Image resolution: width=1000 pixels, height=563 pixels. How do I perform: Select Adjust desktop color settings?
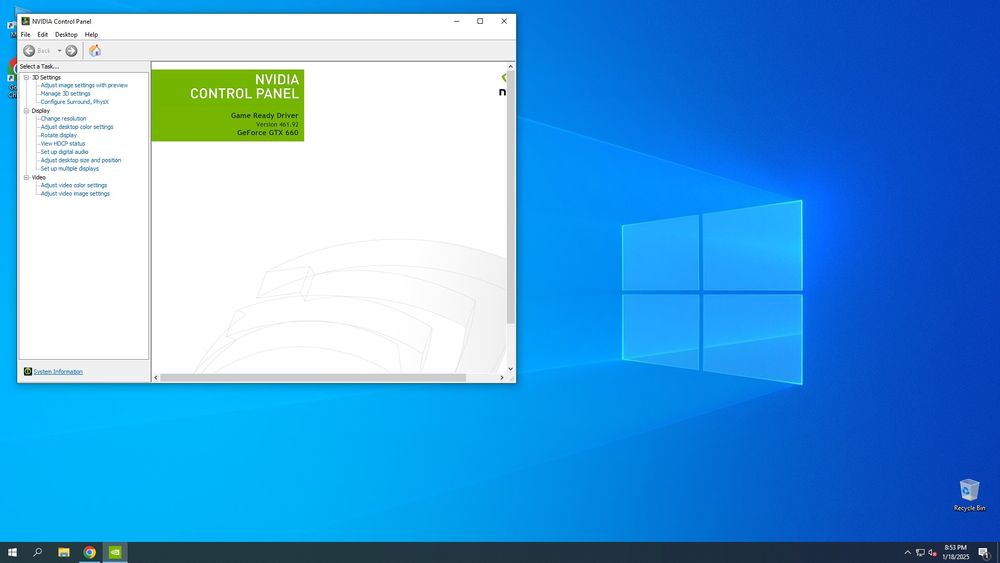[x=77, y=127]
